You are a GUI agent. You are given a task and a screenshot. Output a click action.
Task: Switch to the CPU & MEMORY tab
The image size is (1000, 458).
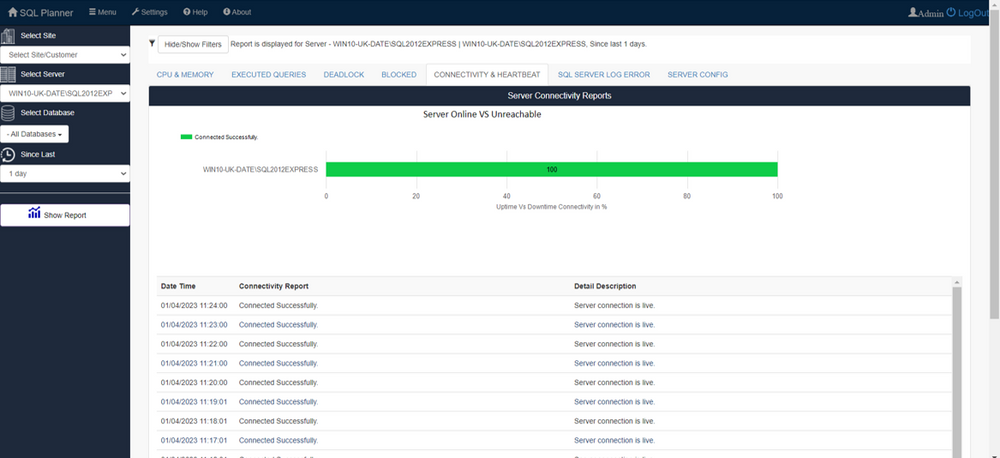(x=185, y=75)
